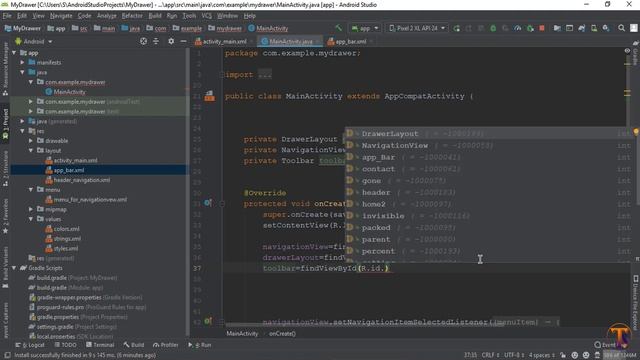The height and width of the screenshot is (360, 640).
Task: Click the eye inspection icon above editor scrollbar
Action: (627, 51)
